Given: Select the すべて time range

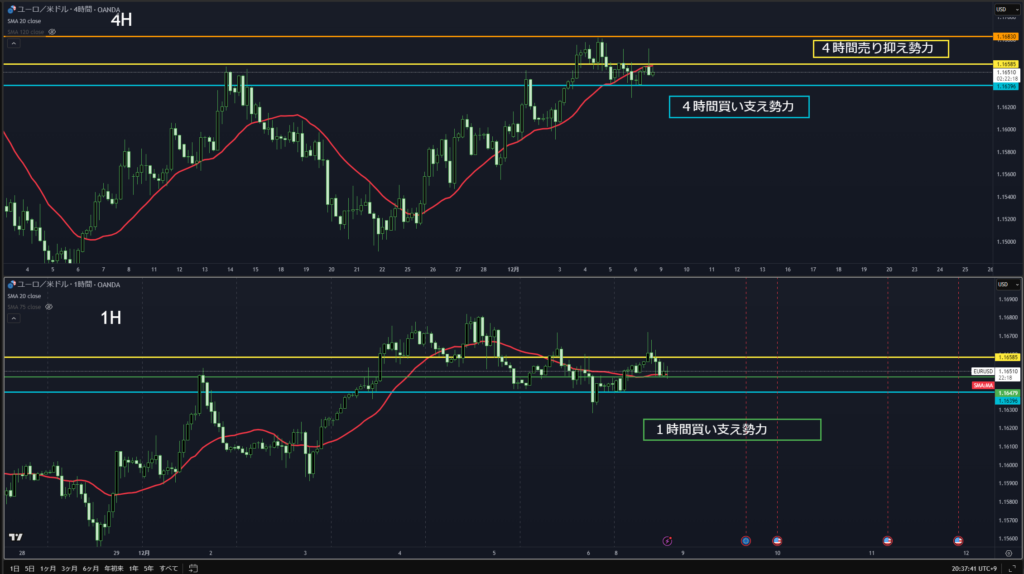Looking at the screenshot, I should (x=169, y=568).
